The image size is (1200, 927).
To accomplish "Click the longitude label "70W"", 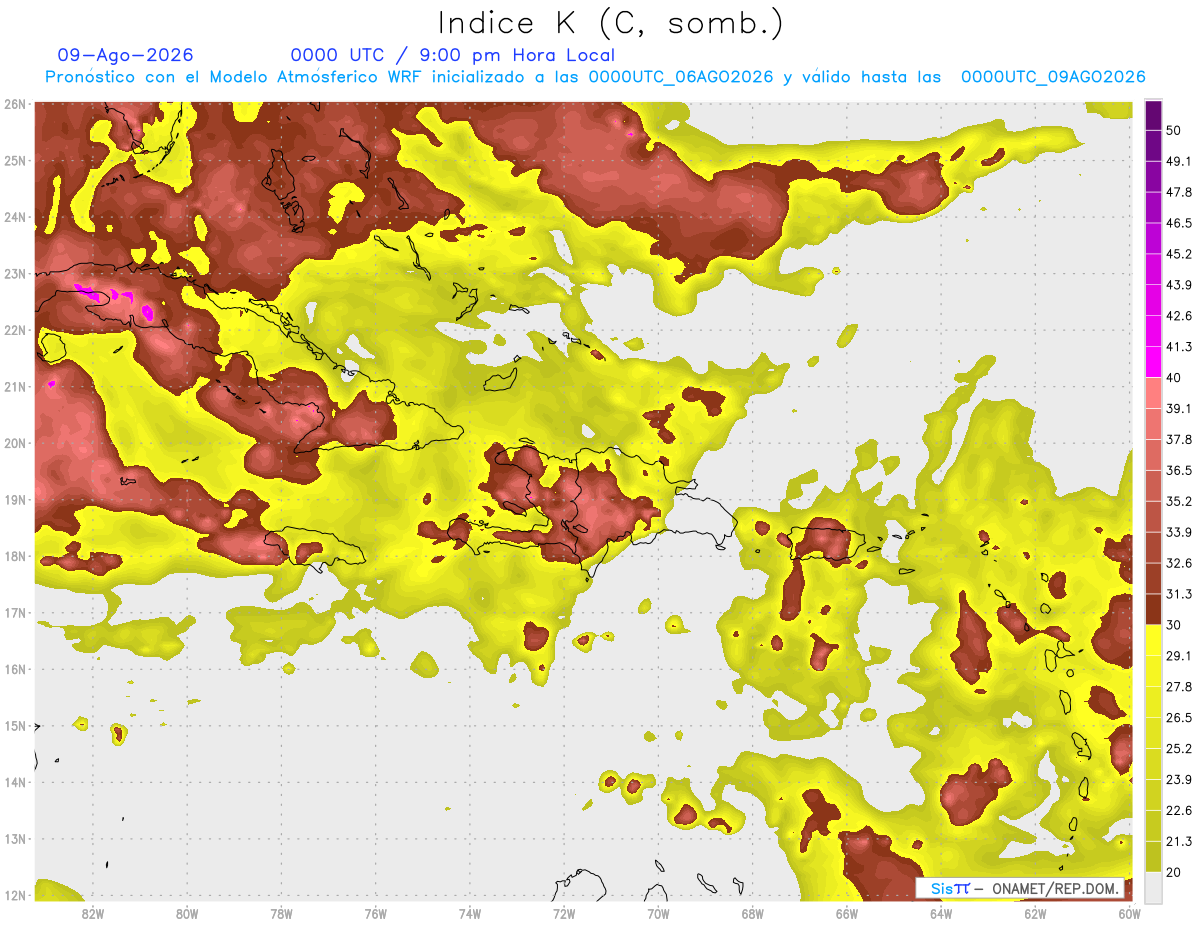I will pyautogui.click(x=658, y=914).
